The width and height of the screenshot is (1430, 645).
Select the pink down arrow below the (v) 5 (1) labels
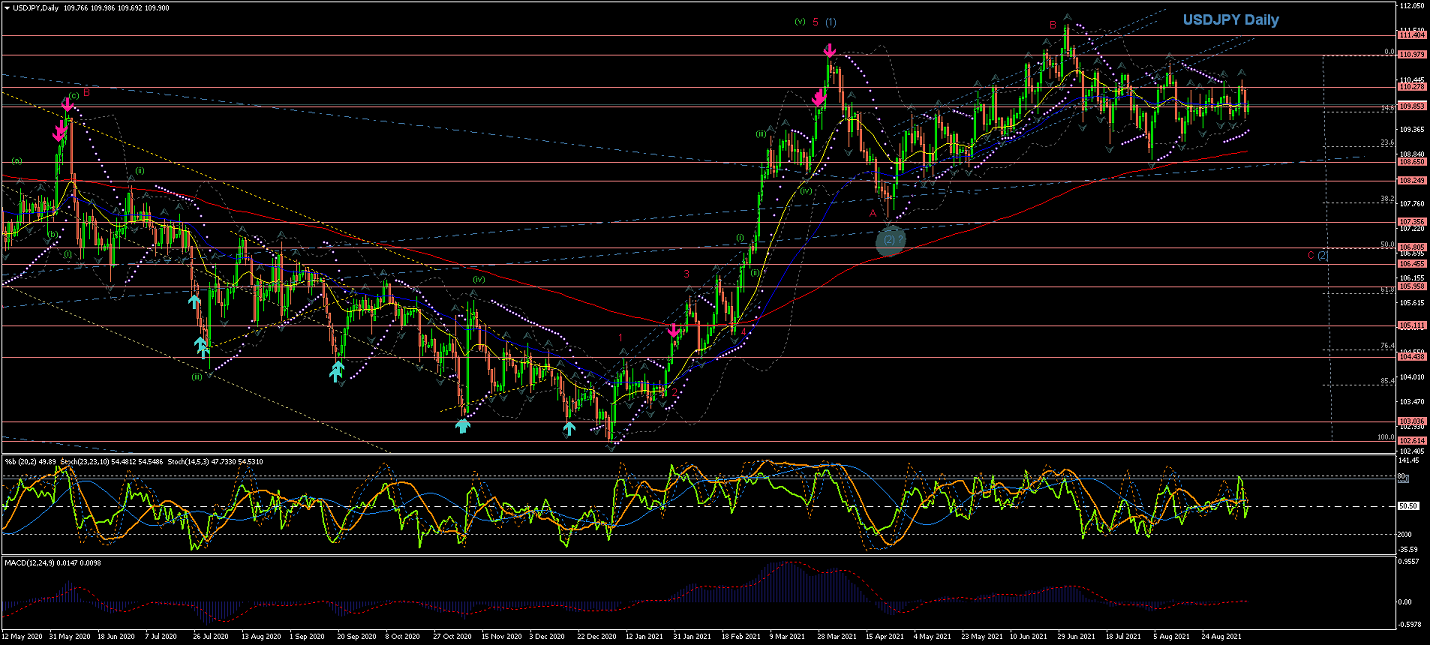[829, 50]
